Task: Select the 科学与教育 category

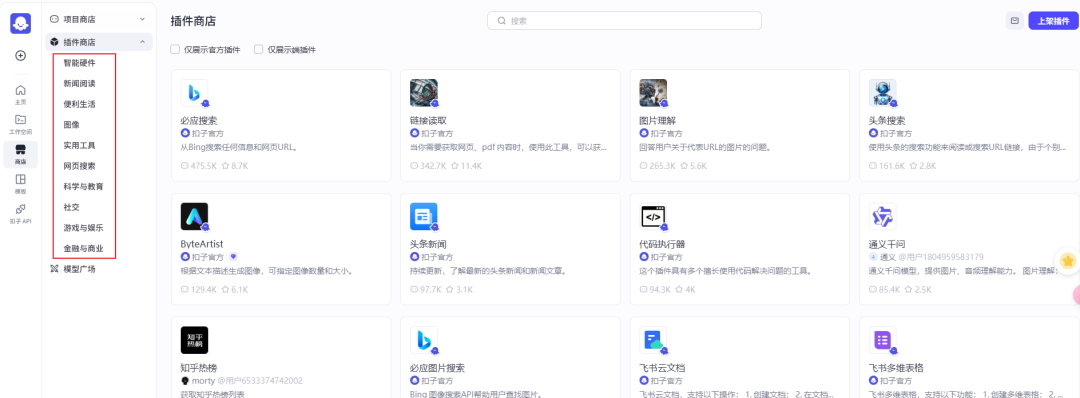Action: 83,187
